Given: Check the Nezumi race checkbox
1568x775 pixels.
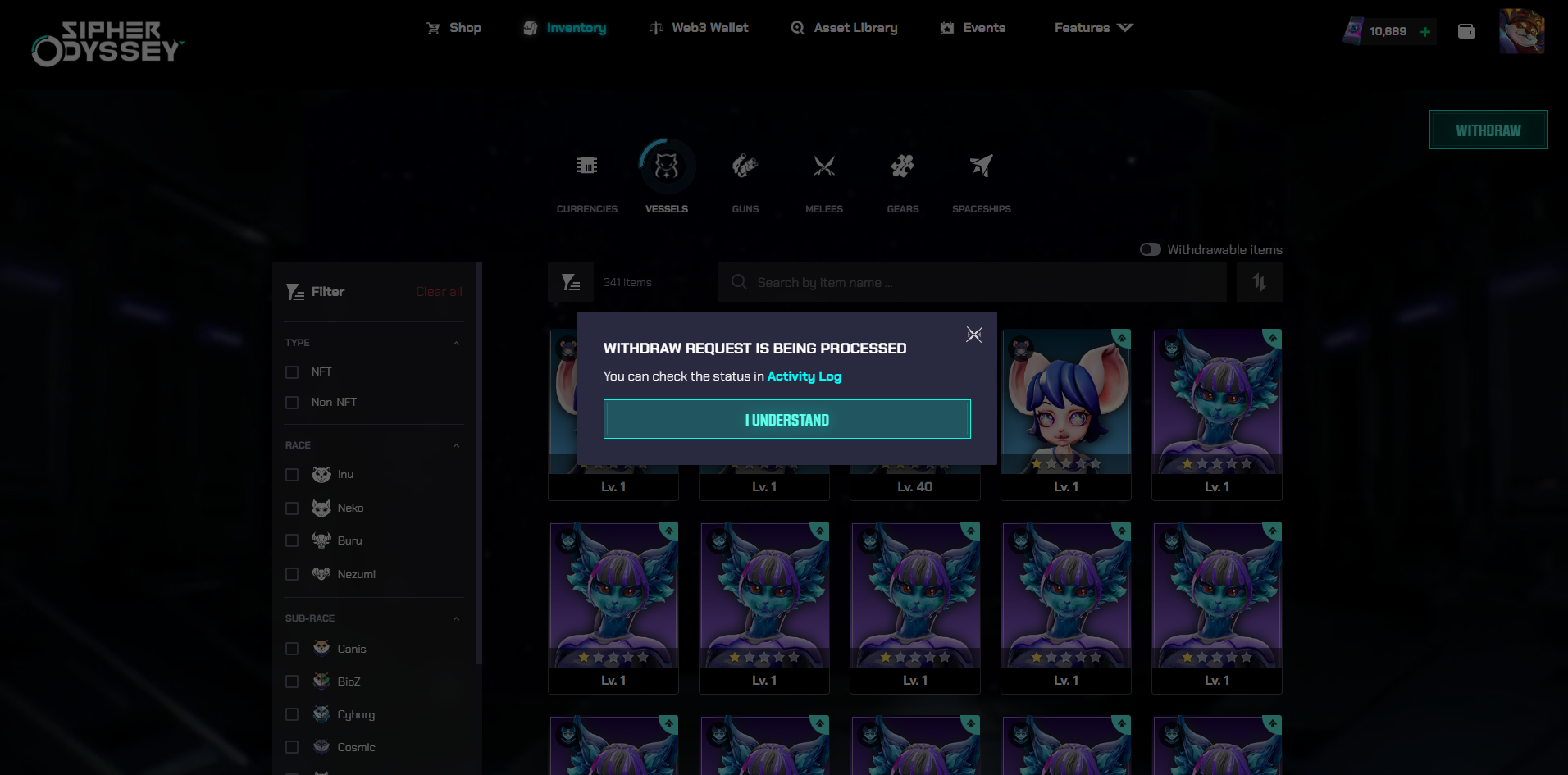Looking at the screenshot, I should [292, 574].
